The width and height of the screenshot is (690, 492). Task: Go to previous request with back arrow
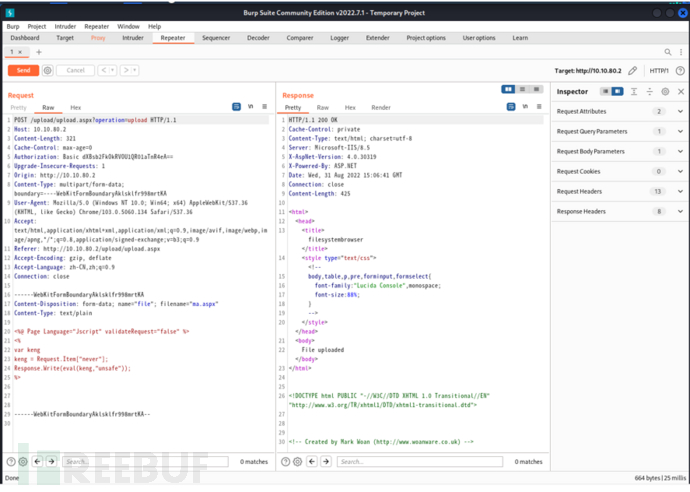point(104,70)
